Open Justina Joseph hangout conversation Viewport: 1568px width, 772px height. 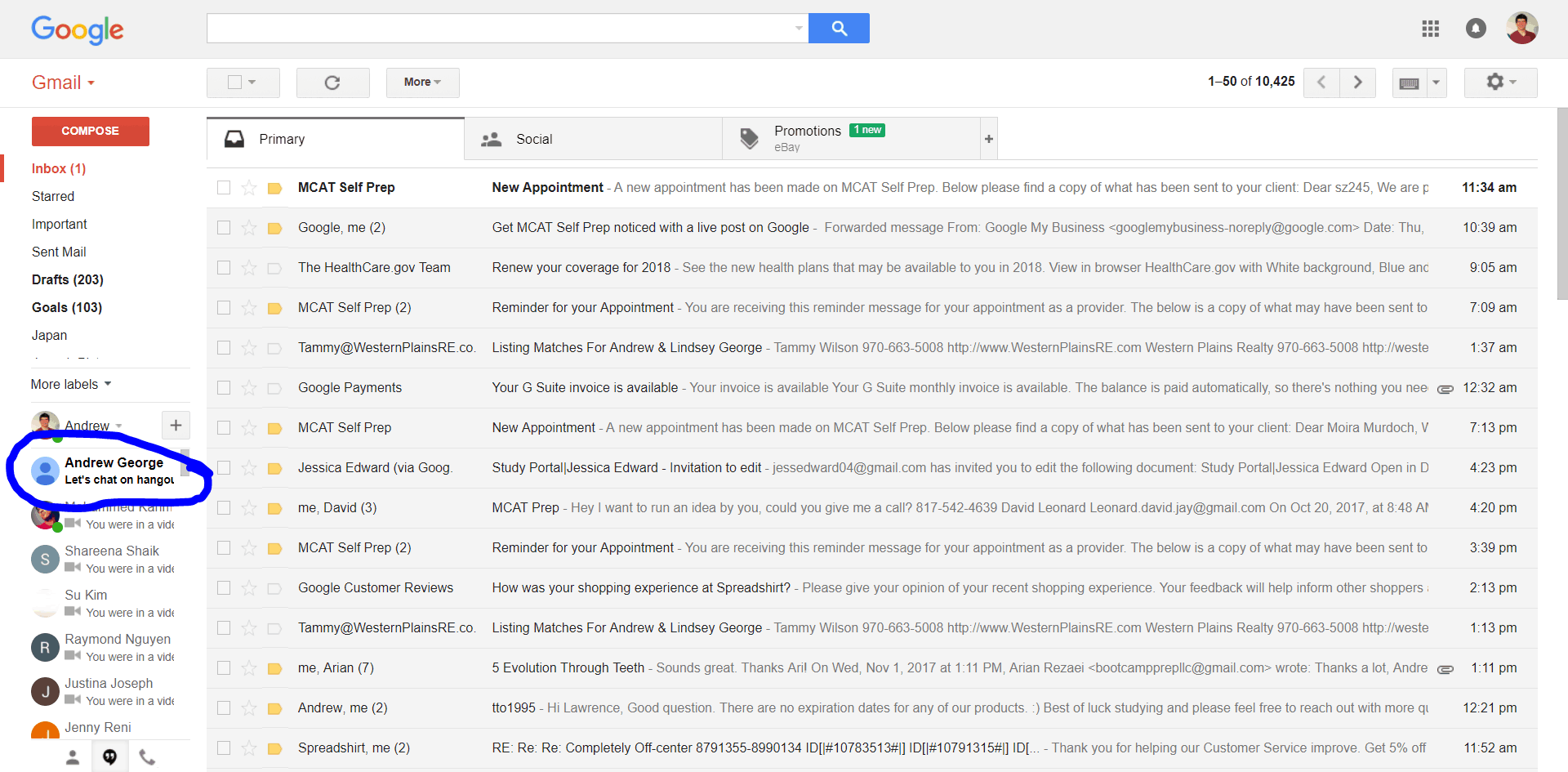tap(105, 691)
